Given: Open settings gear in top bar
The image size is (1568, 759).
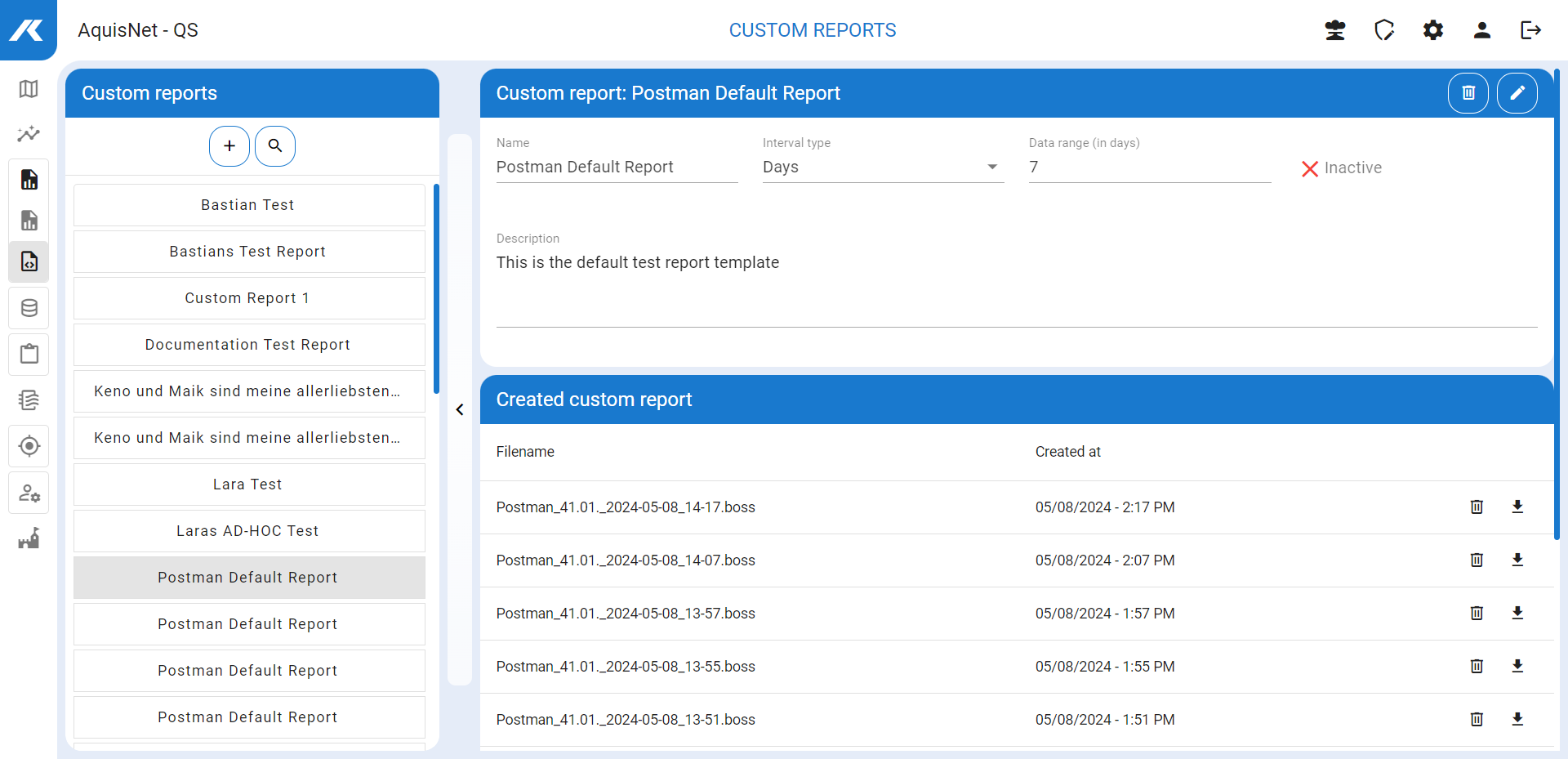Looking at the screenshot, I should click(1432, 30).
